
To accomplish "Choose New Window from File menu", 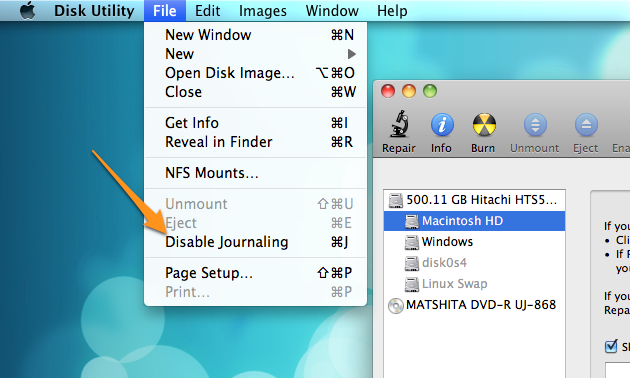I will coord(256,35).
